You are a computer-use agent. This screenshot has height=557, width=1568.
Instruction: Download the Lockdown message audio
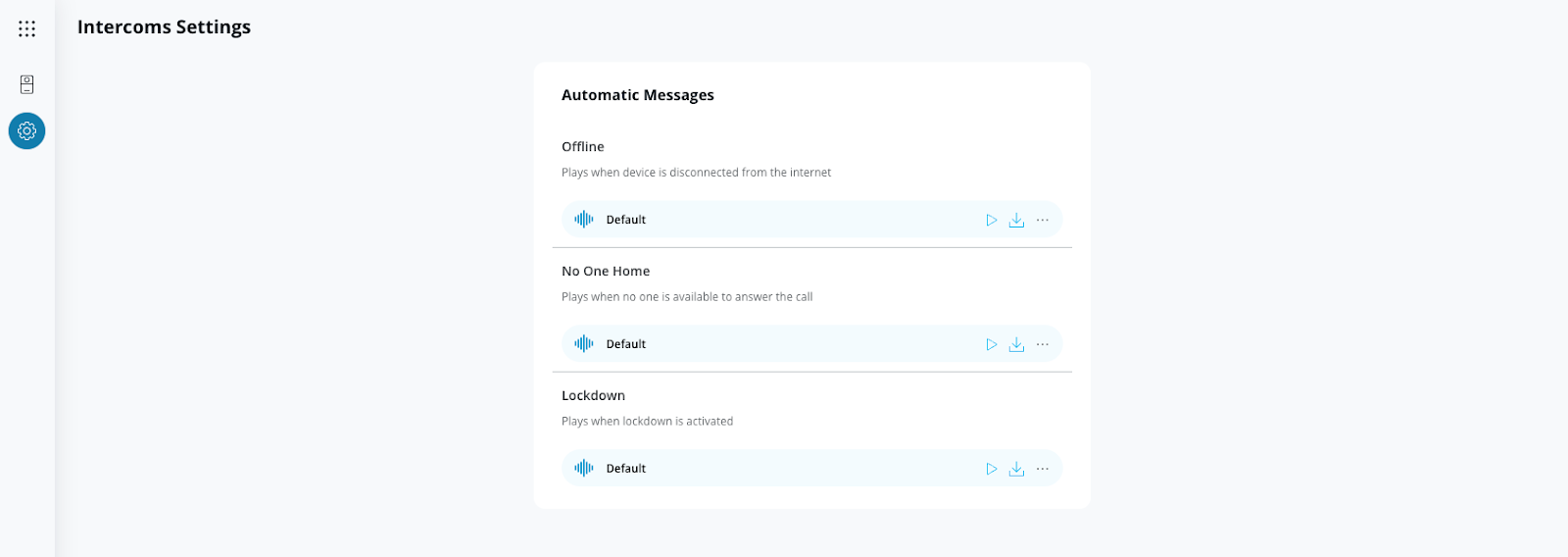(x=1017, y=469)
